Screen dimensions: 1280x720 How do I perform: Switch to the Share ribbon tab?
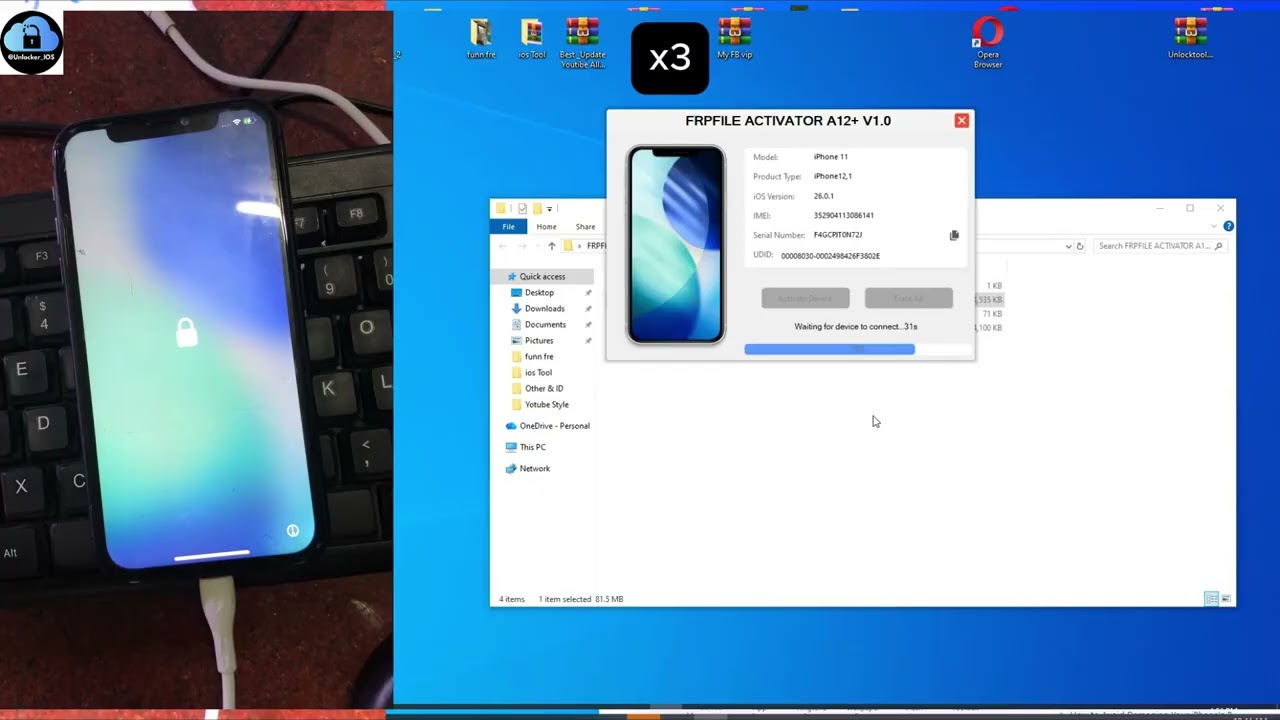(x=585, y=227)
